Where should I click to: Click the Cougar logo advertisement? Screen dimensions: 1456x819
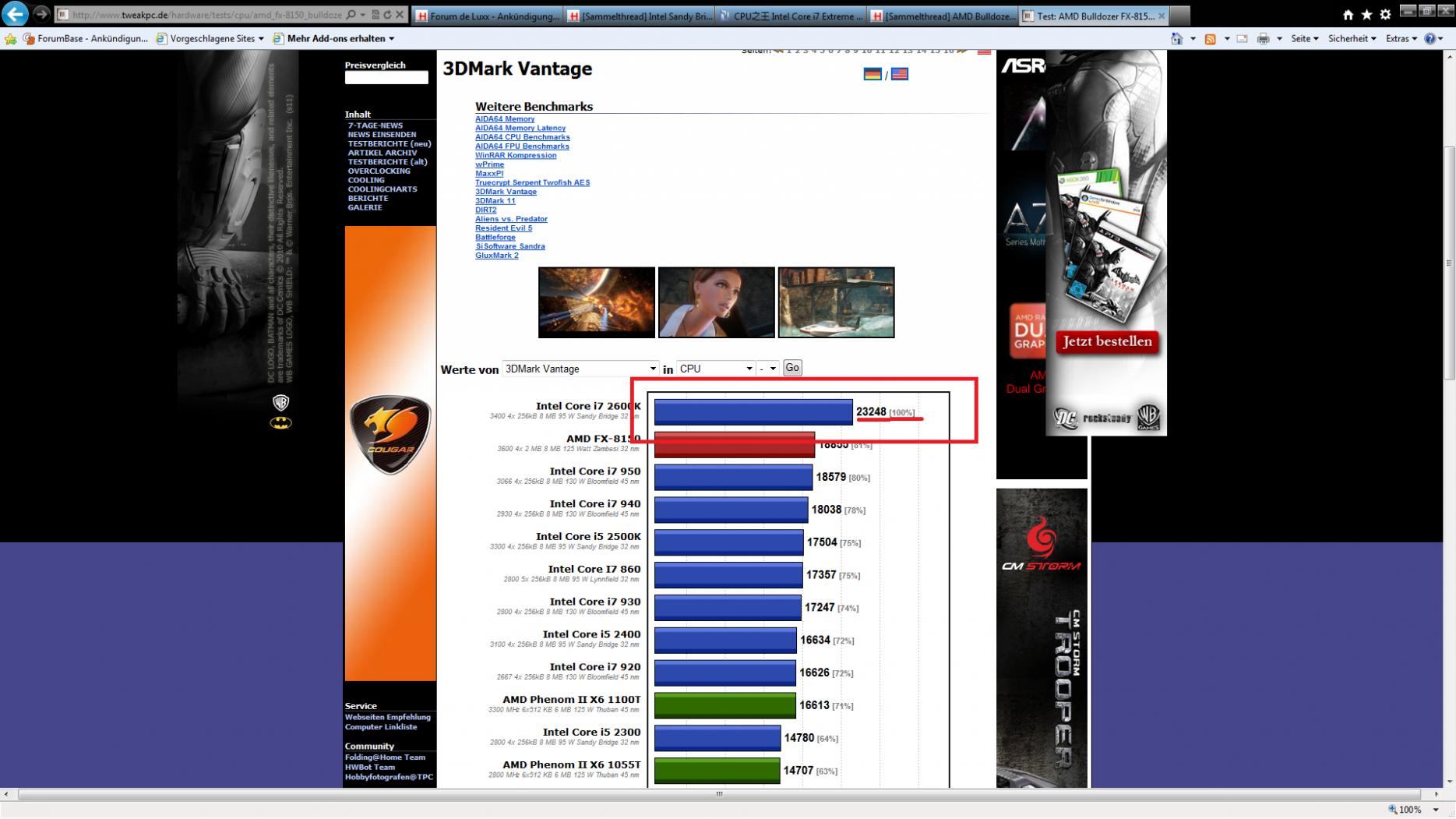(x=390, y=434)
